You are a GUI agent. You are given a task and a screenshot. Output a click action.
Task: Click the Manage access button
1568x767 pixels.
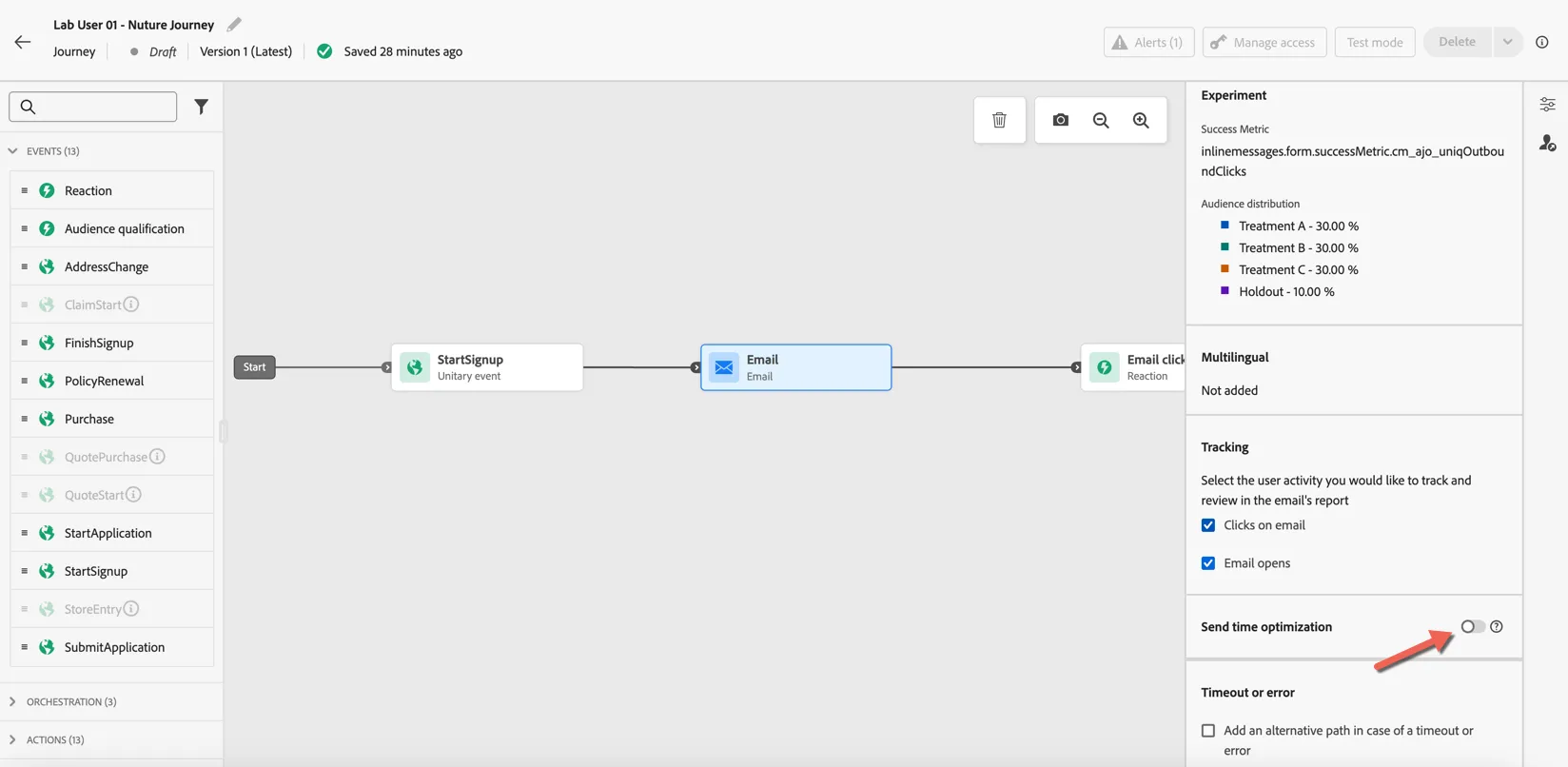click(x=1264, y=42)
